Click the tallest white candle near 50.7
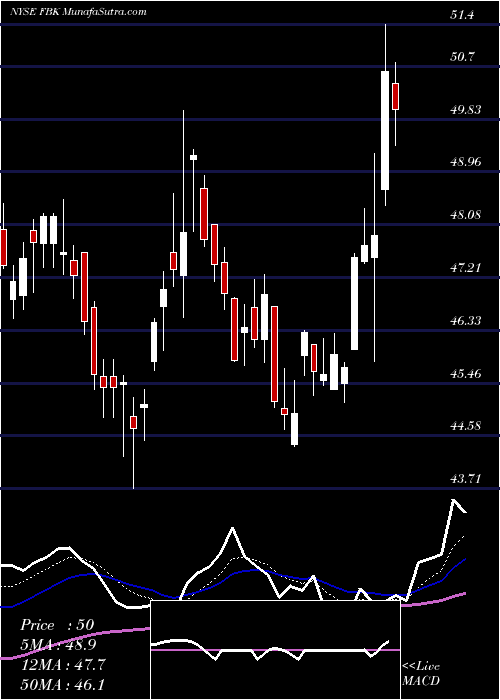Viewport: 500px width, 700px height. tap(385, 130)
